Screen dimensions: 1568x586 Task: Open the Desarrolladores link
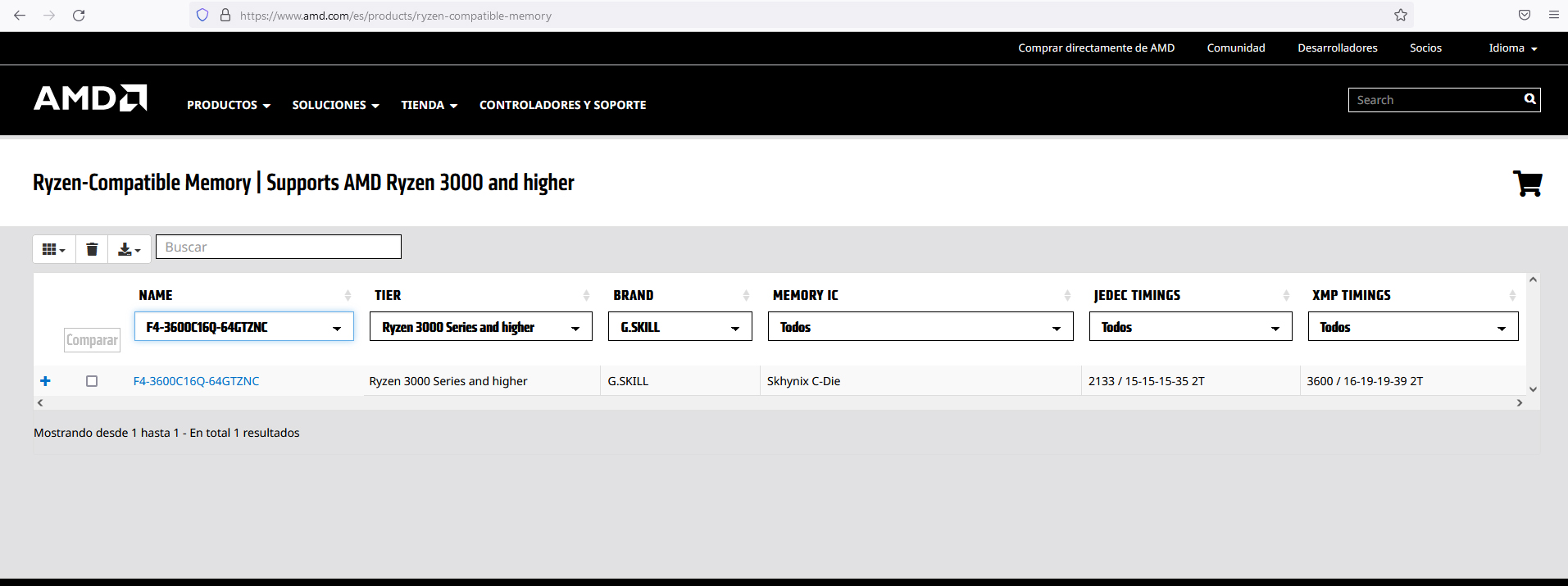point(1338,48)
